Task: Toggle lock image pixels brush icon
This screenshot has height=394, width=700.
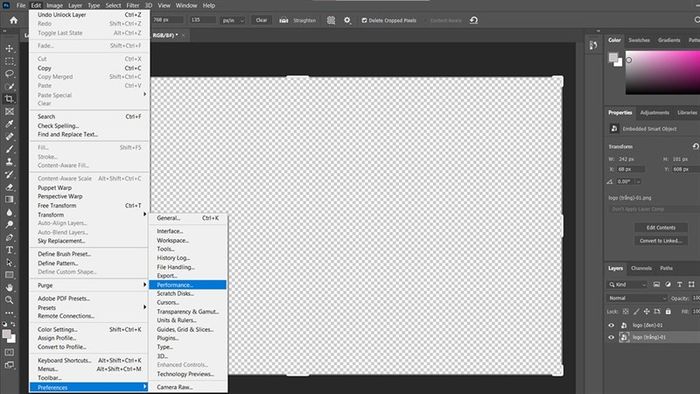Action: coord(636,311)
